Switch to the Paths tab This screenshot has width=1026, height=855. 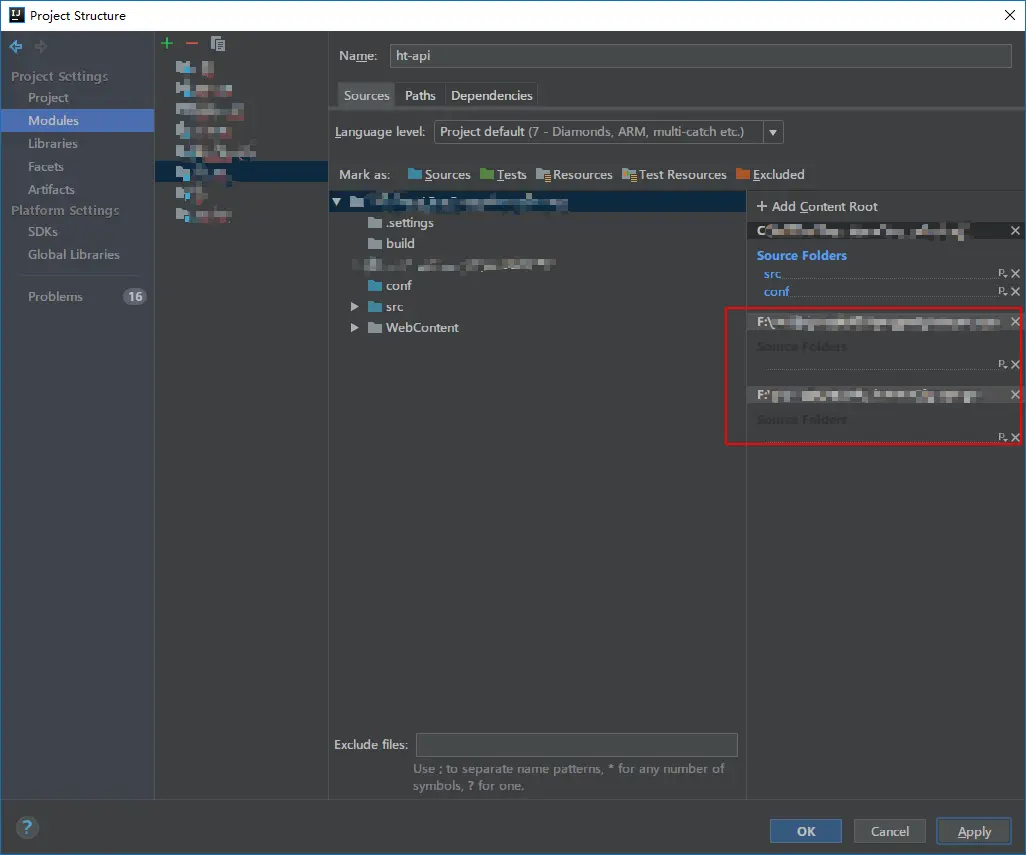(420, 96)
